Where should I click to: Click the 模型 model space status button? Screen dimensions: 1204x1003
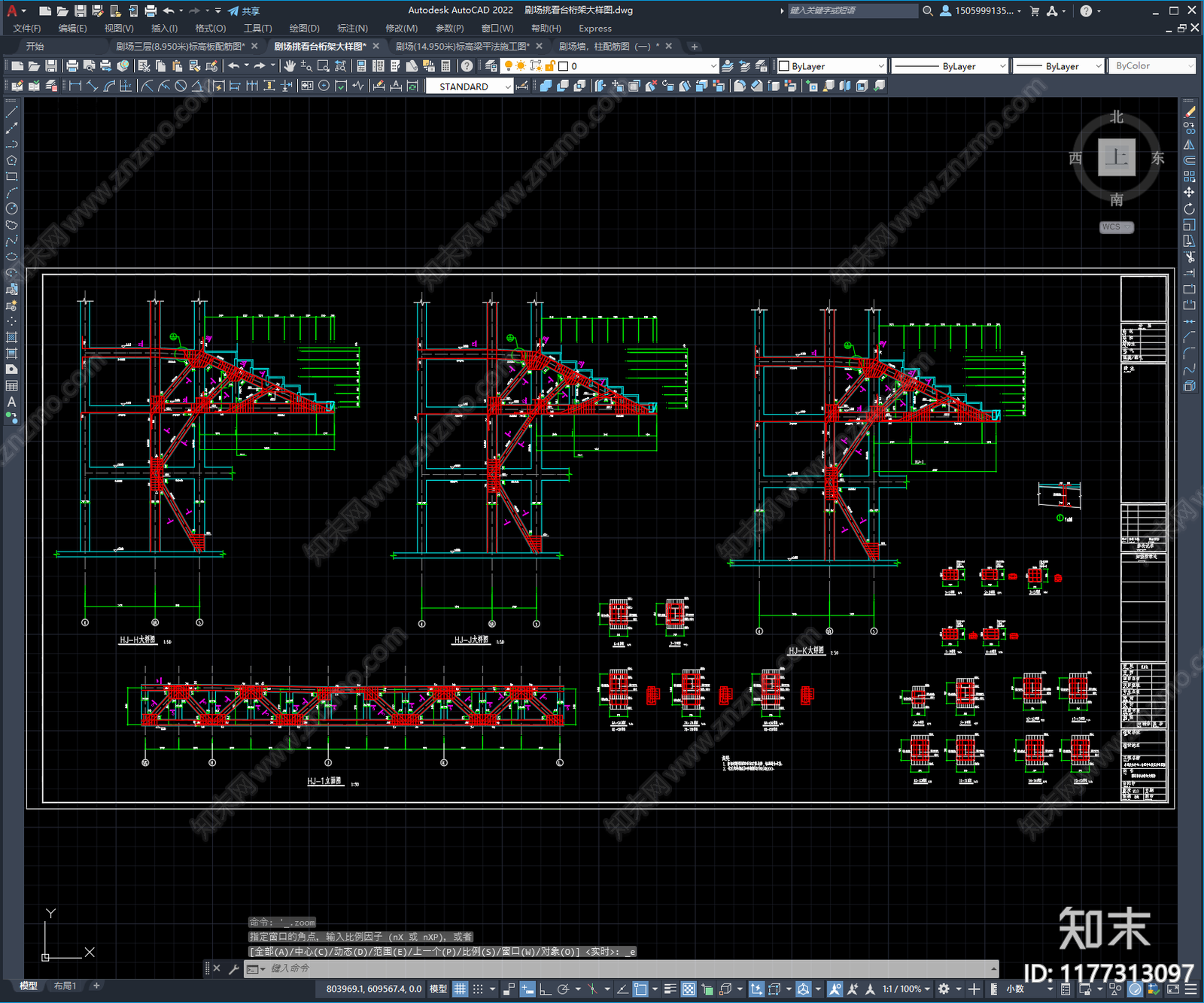(438, 989)
